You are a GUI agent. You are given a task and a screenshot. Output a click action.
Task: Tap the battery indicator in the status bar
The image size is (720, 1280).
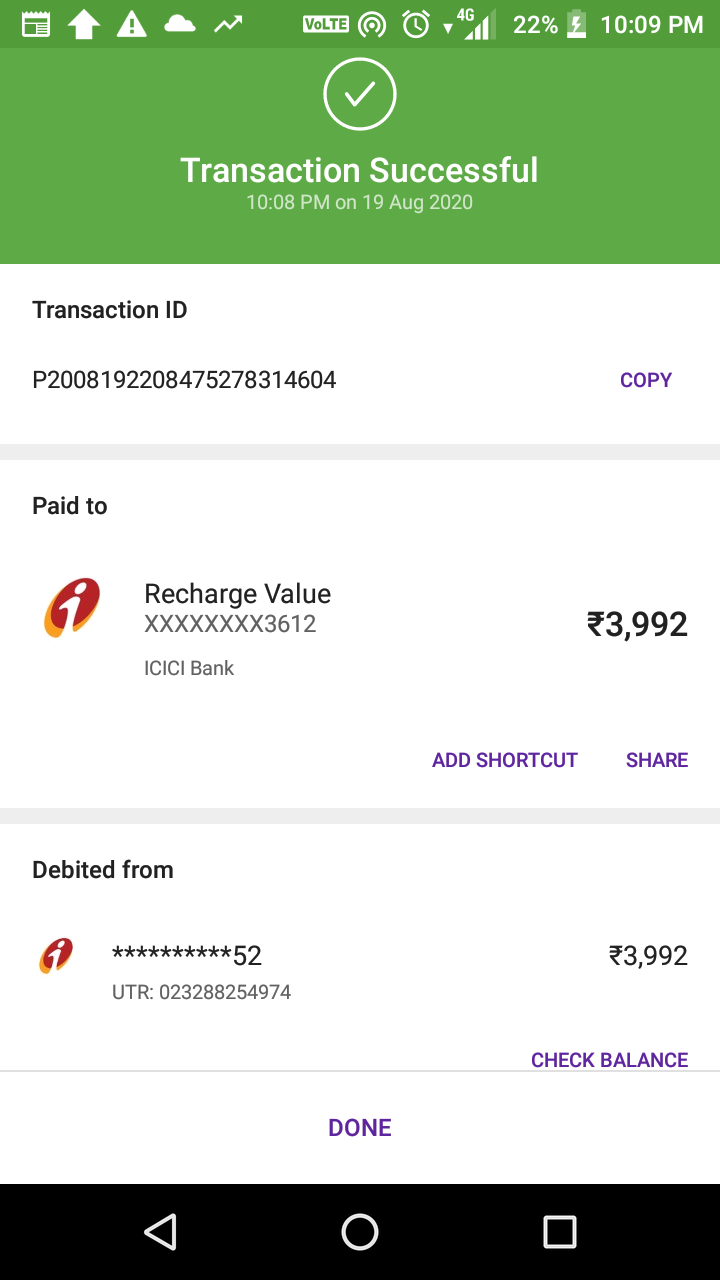577,24
